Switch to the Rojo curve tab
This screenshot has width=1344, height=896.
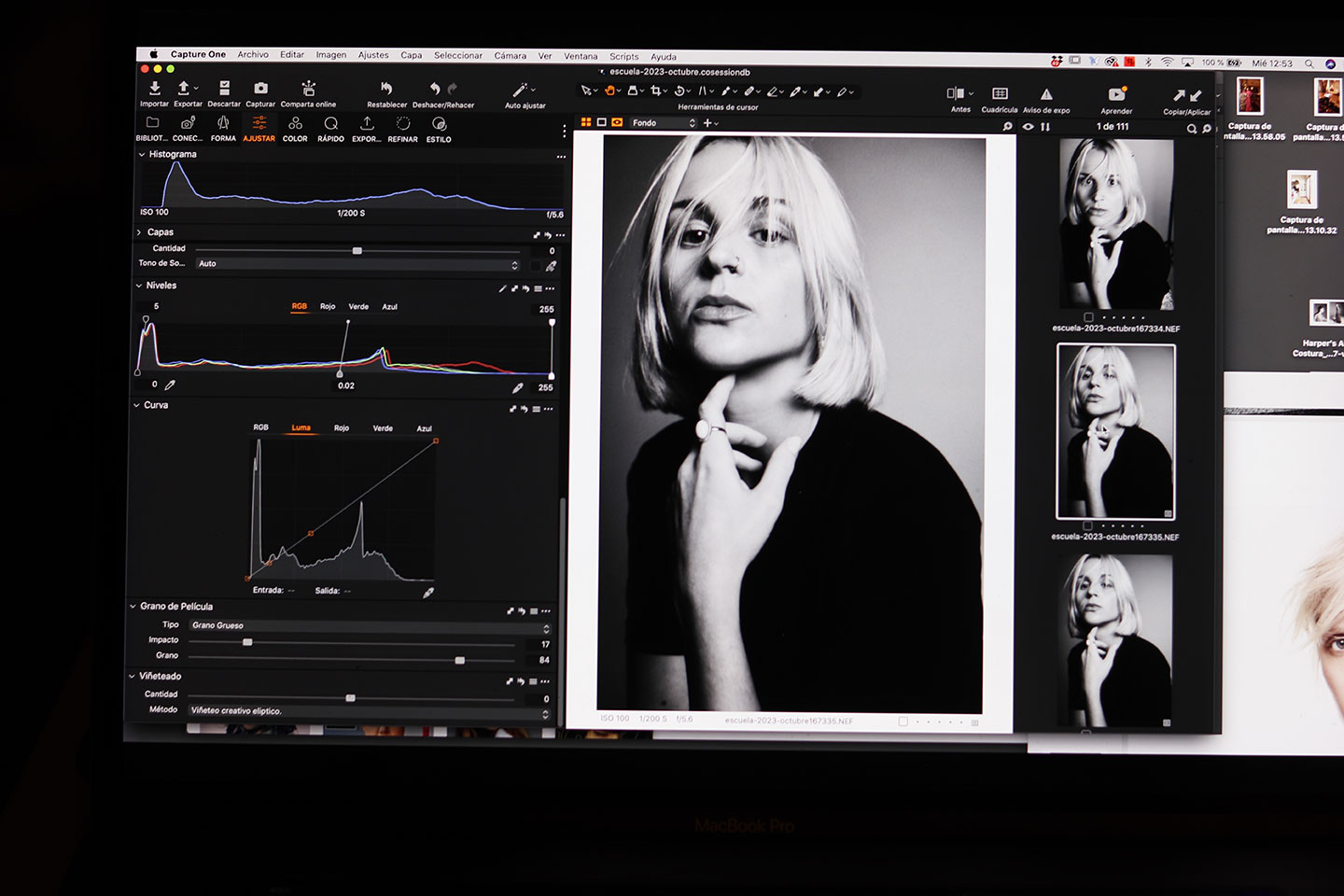[342, 428]
